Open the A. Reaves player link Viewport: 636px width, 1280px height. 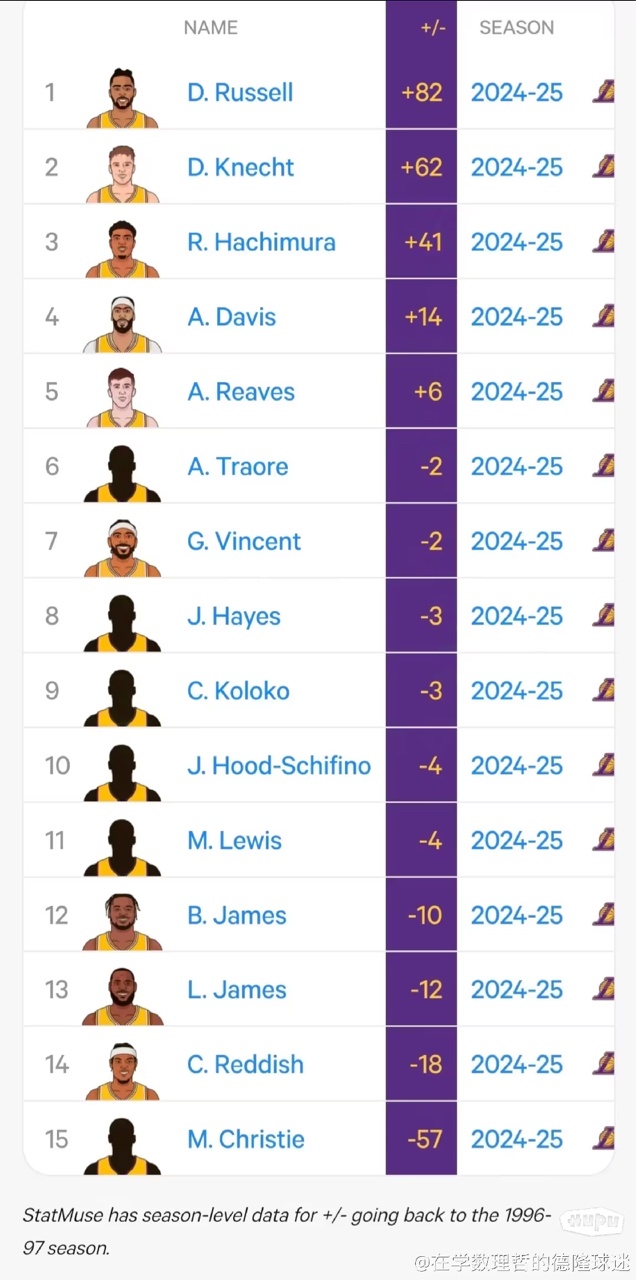pos(241,392)
